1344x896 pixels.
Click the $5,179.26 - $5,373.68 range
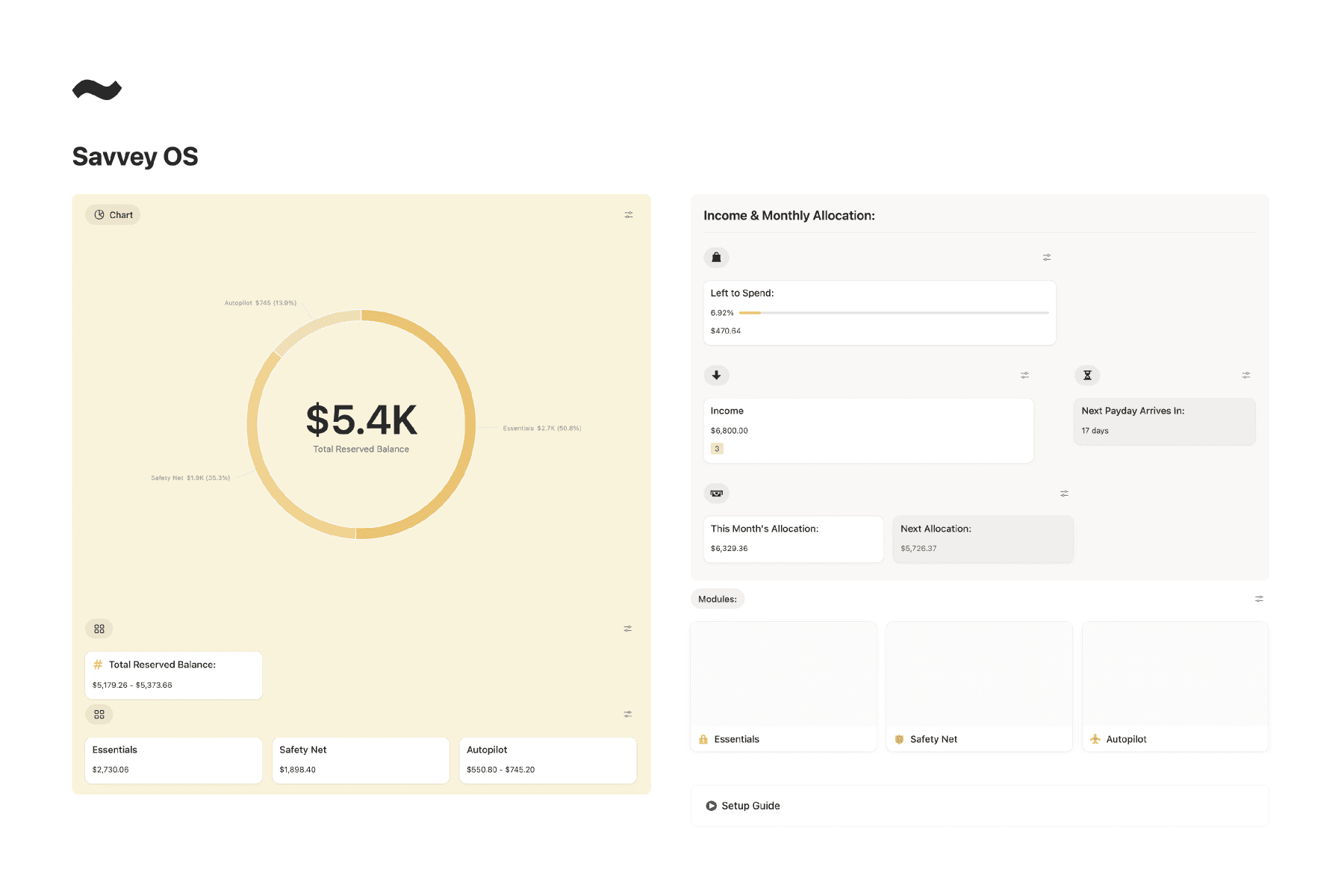(x=132, y=685)
